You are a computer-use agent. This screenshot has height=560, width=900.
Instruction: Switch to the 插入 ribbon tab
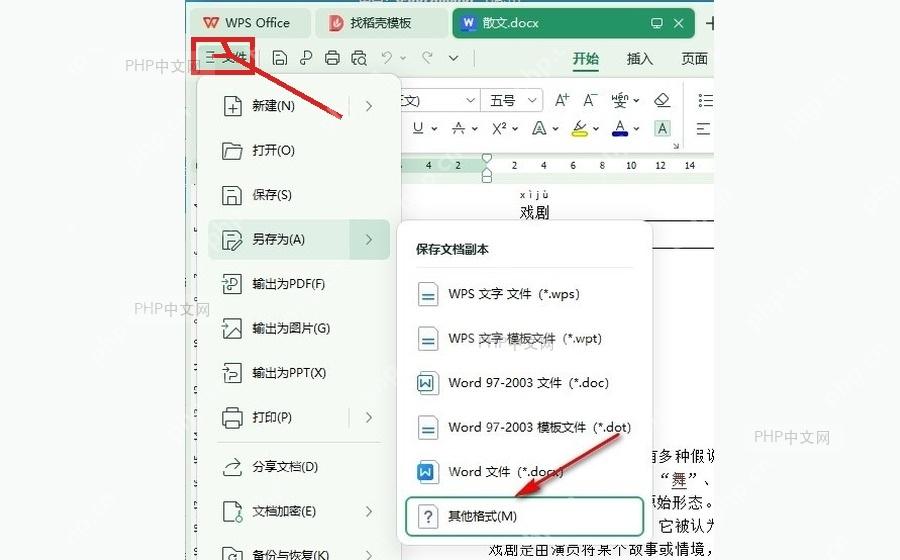[x=639, y=59]
